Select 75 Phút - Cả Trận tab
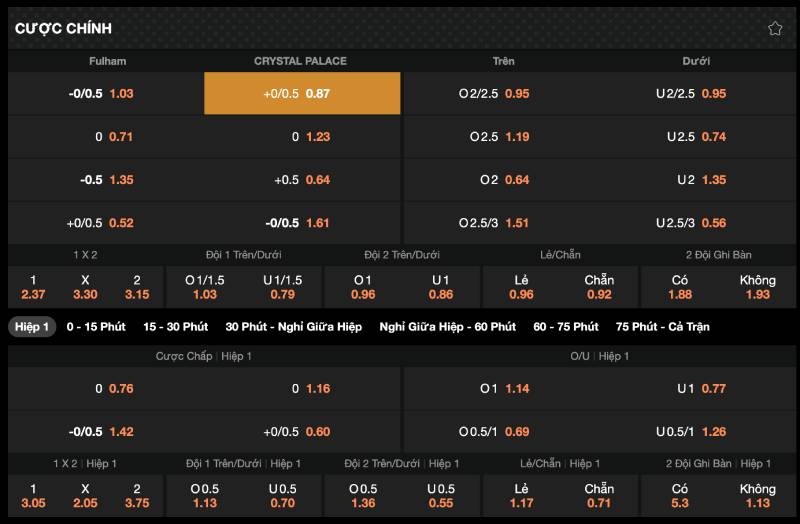Viewport: 800px width, 524px height. point(662,327)
